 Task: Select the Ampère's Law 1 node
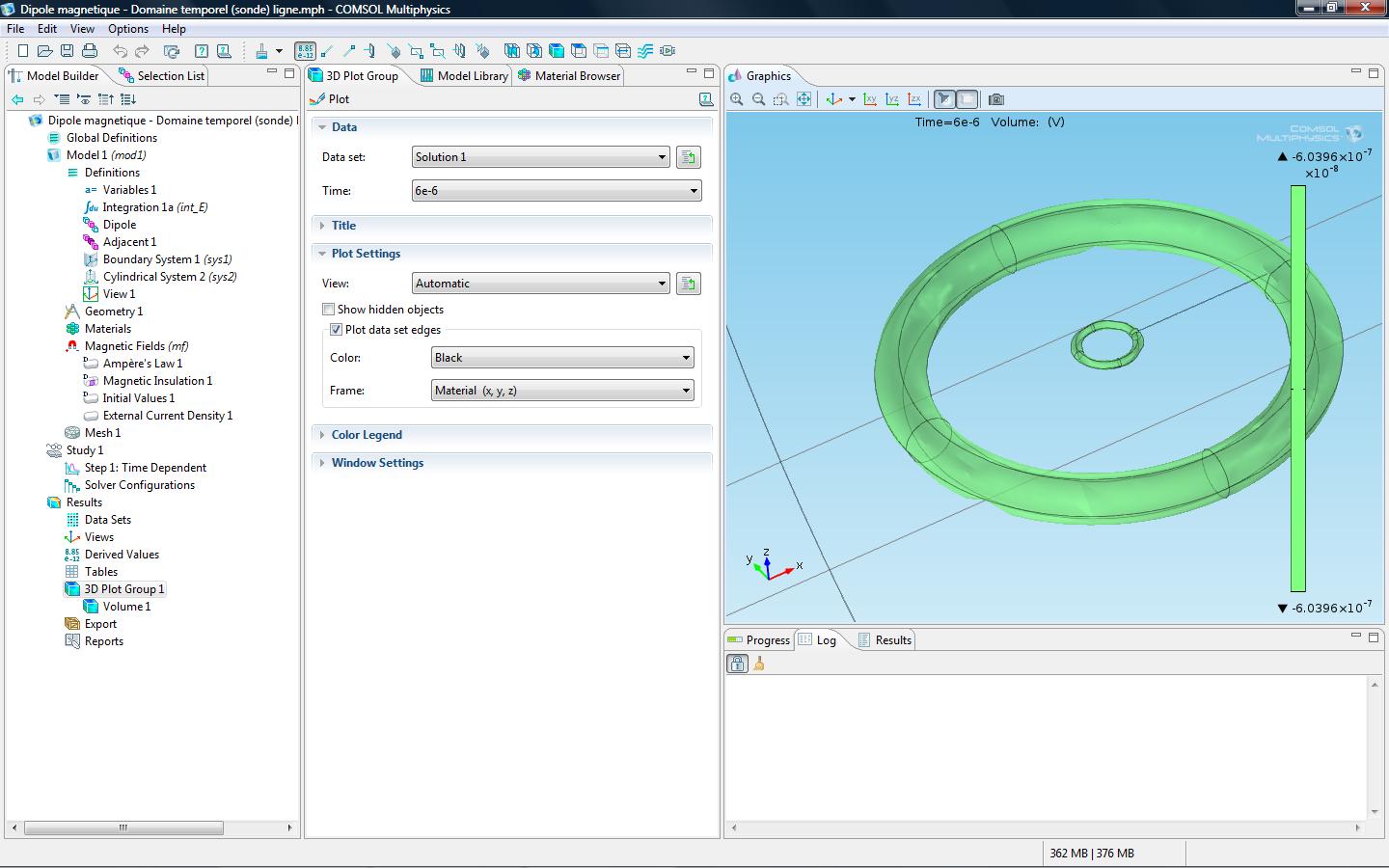click(x=142, y=364)
